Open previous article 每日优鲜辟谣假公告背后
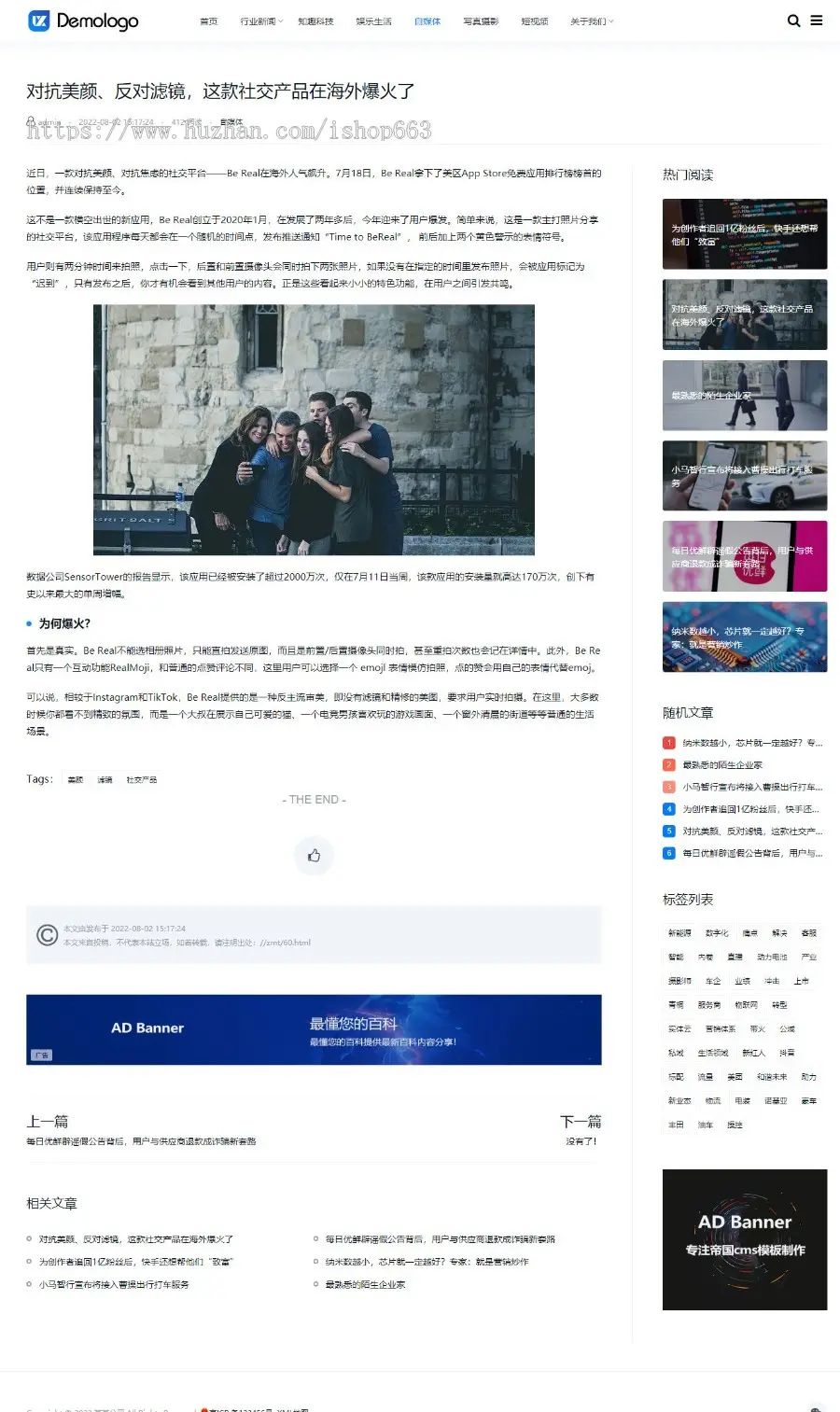This screenshot has width=840, height=1412. (x=141, y=1140)
